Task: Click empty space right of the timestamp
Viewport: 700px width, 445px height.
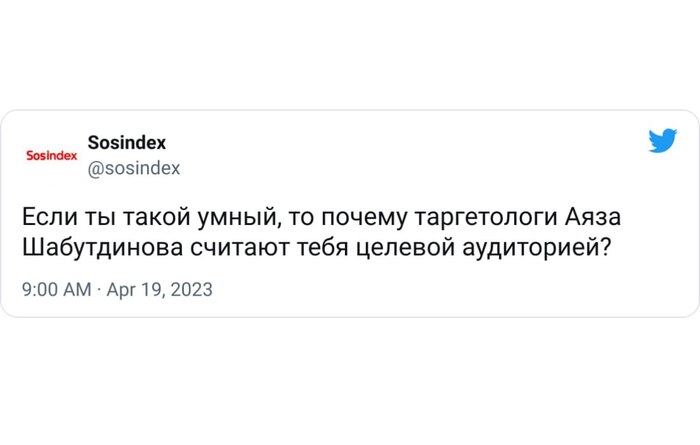Action: (450, 291)
